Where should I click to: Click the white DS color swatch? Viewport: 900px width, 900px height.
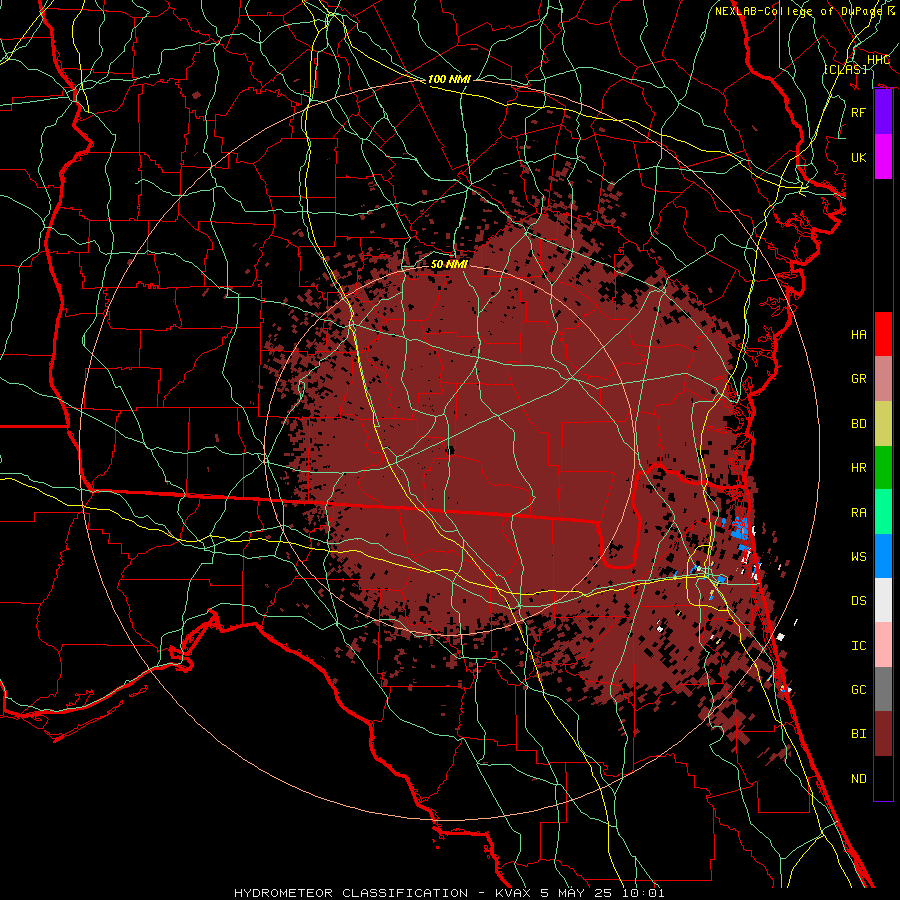[883, 600]
